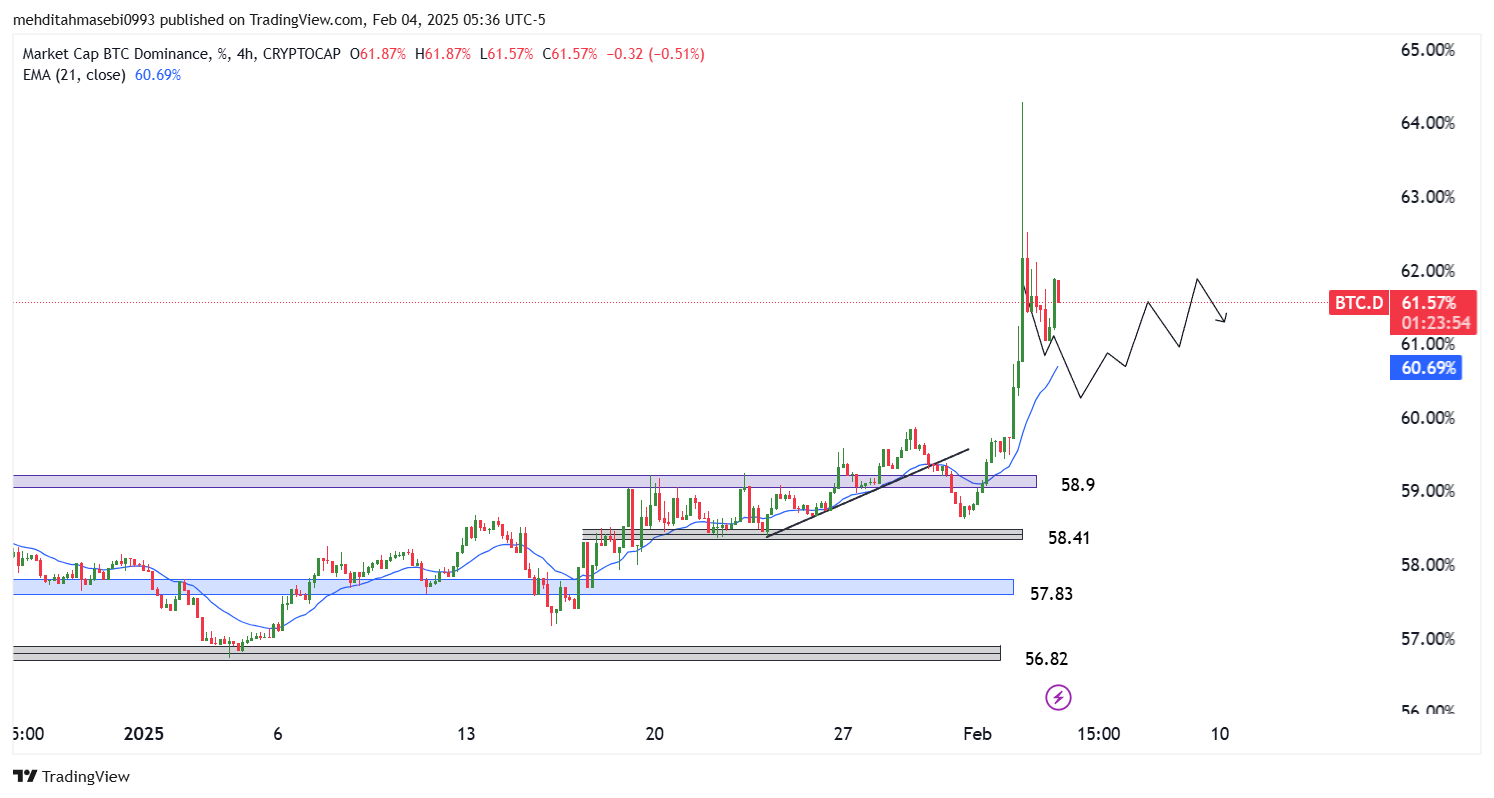Click the '10' date on time axis
1494x798 pixels.
click(1220, 734)
